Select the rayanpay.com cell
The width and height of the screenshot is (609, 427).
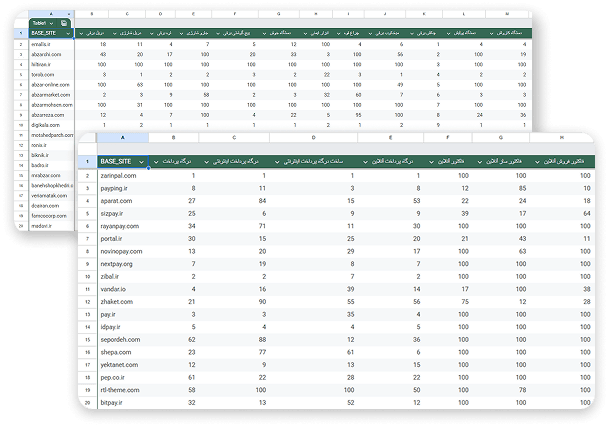(123, 226)
